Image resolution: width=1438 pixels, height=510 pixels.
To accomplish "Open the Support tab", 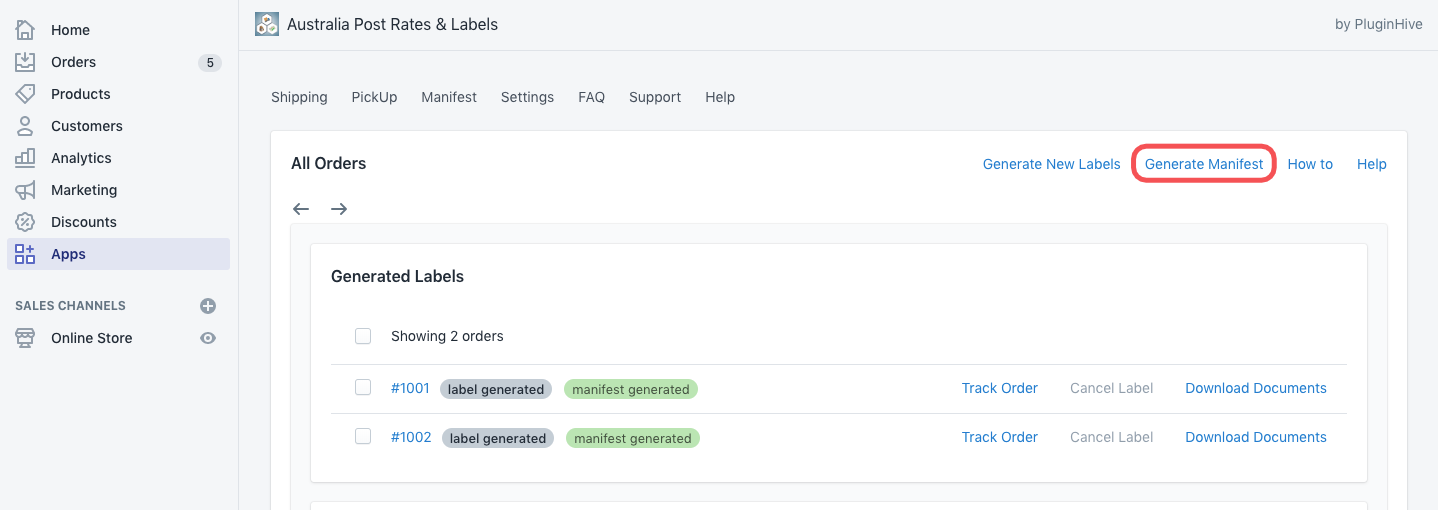I will point(655,97).
